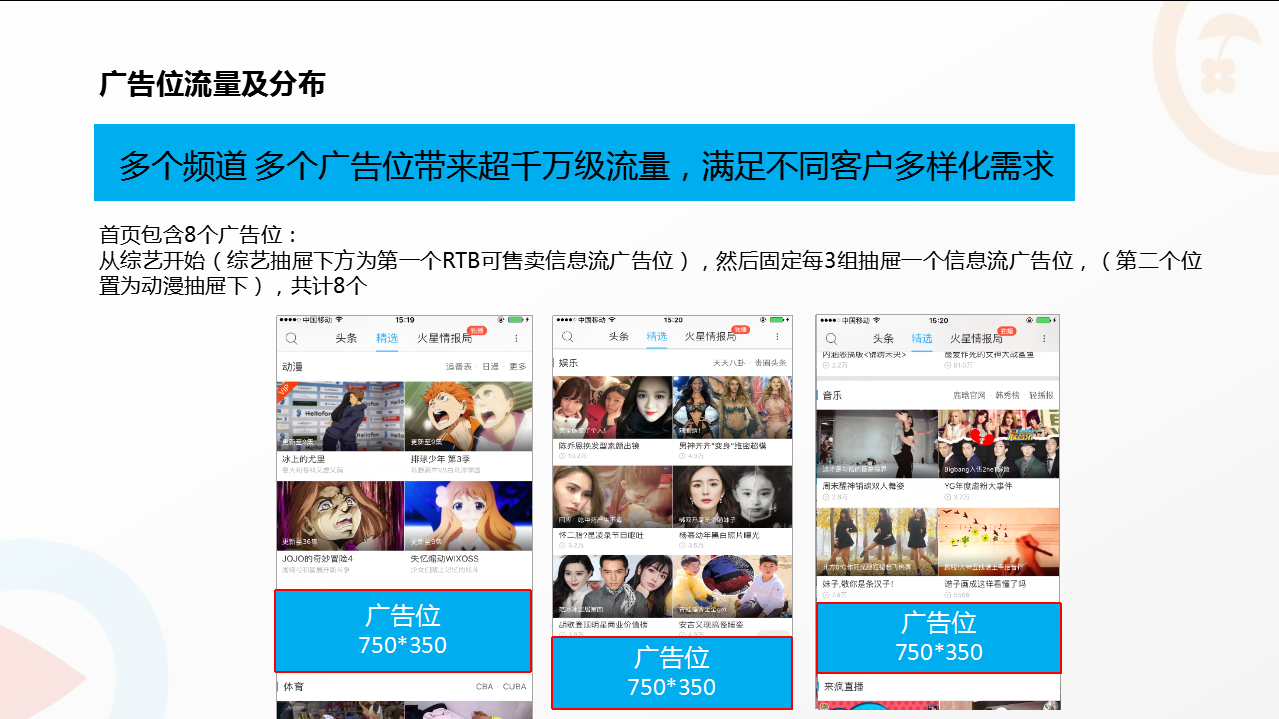
Task: Click the 日漫 link in 动漫 section
Action: pos(490,367)
